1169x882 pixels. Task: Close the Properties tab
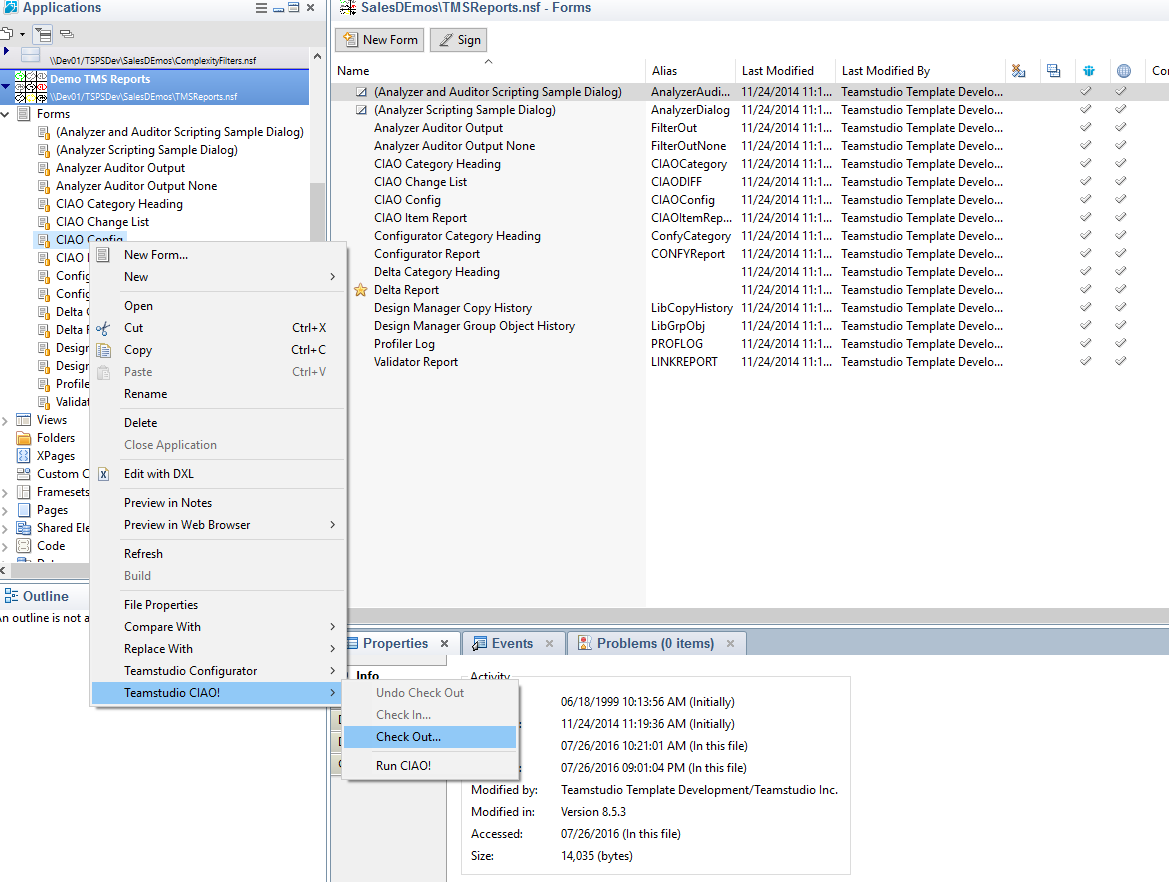click(444, 643)
